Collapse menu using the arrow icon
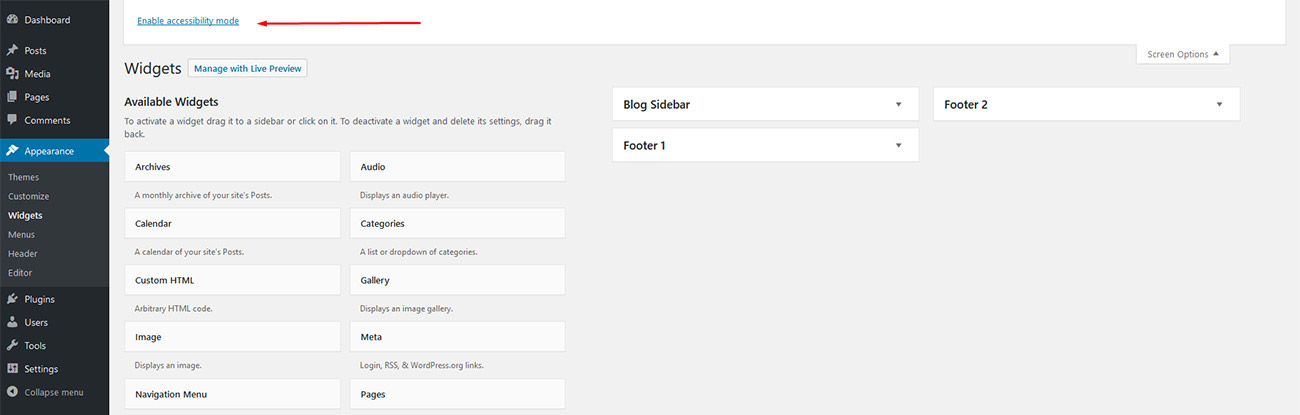Image resolution: width=1300 pixels, height=415 pixels. (x=12, y=392)
